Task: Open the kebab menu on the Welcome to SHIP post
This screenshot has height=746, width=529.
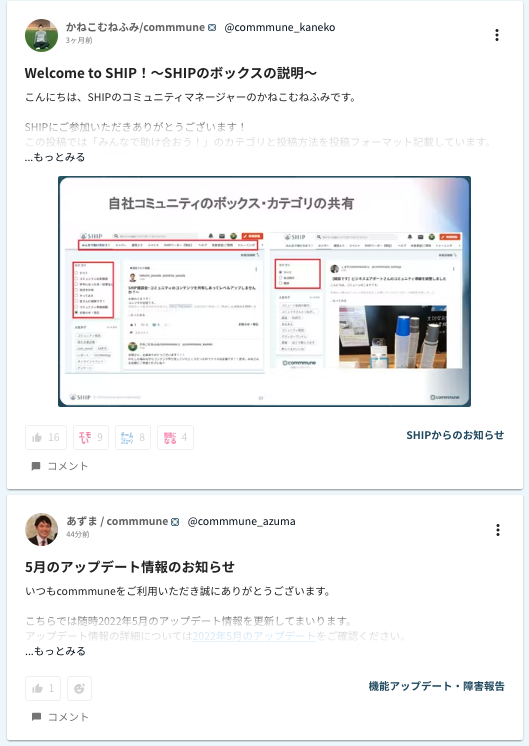Action: click(x=497, y=35)
